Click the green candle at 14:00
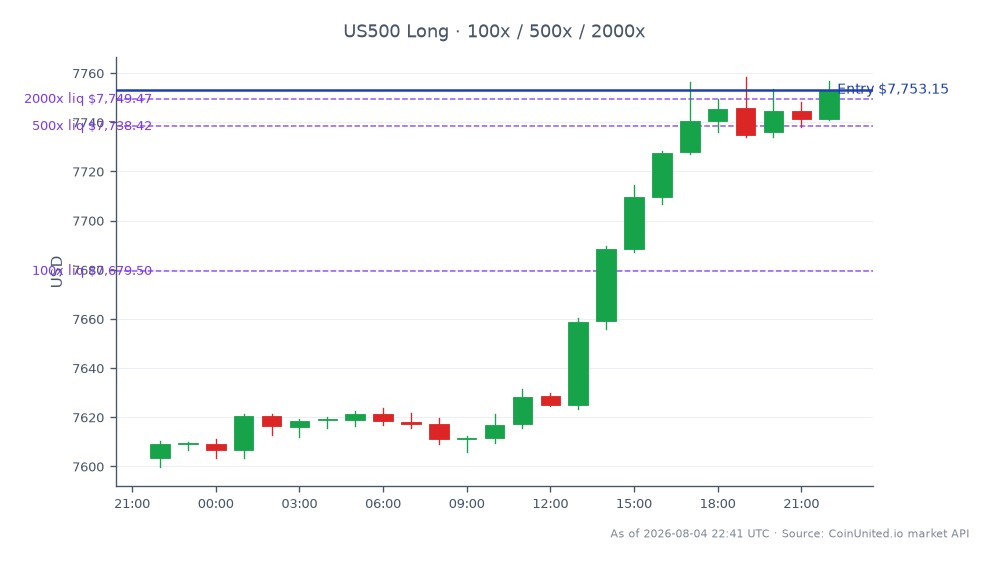Screen dimensions: 993x564 tap(606, 285)
